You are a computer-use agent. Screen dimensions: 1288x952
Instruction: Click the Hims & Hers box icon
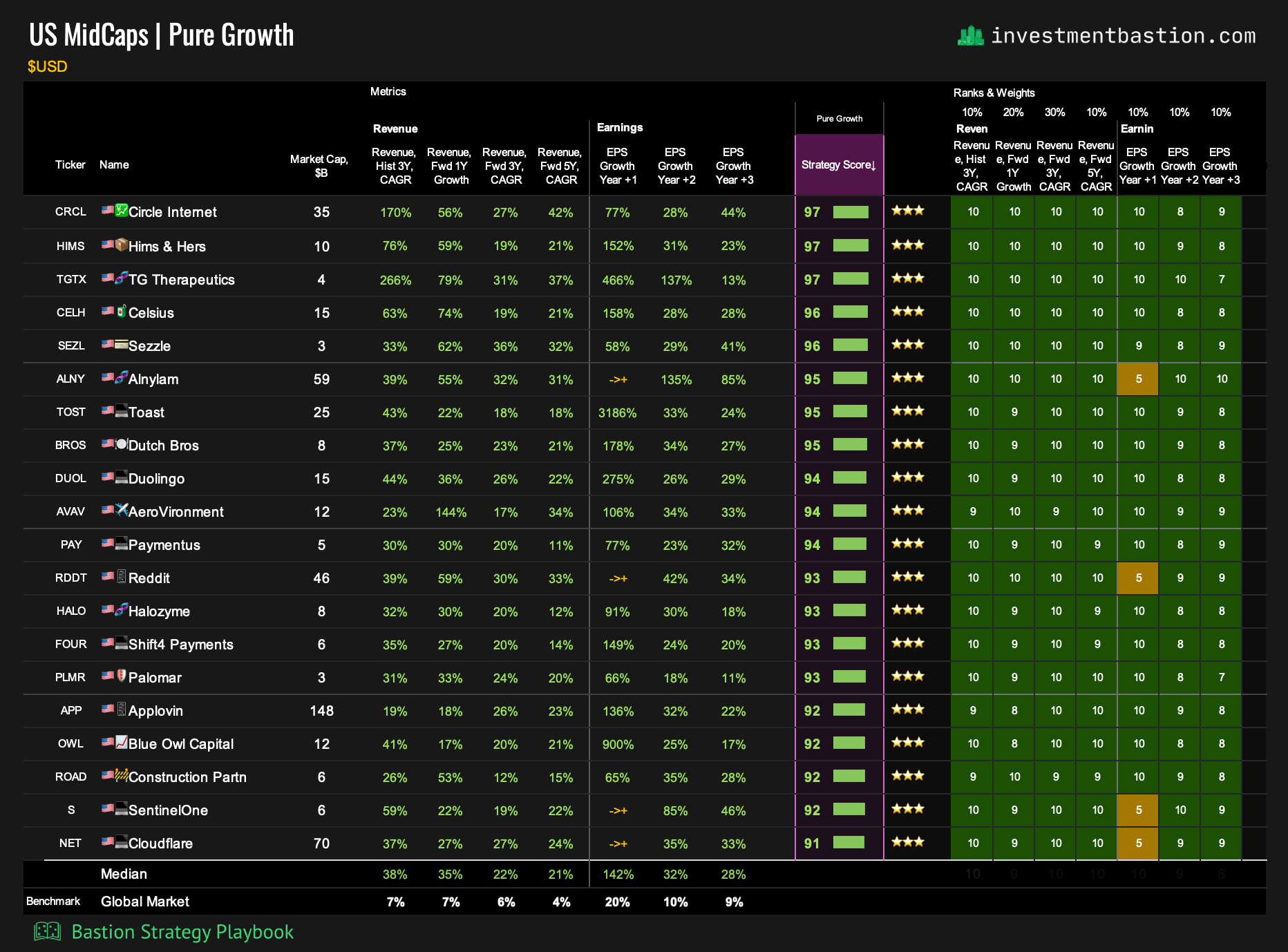click(122, 245)
